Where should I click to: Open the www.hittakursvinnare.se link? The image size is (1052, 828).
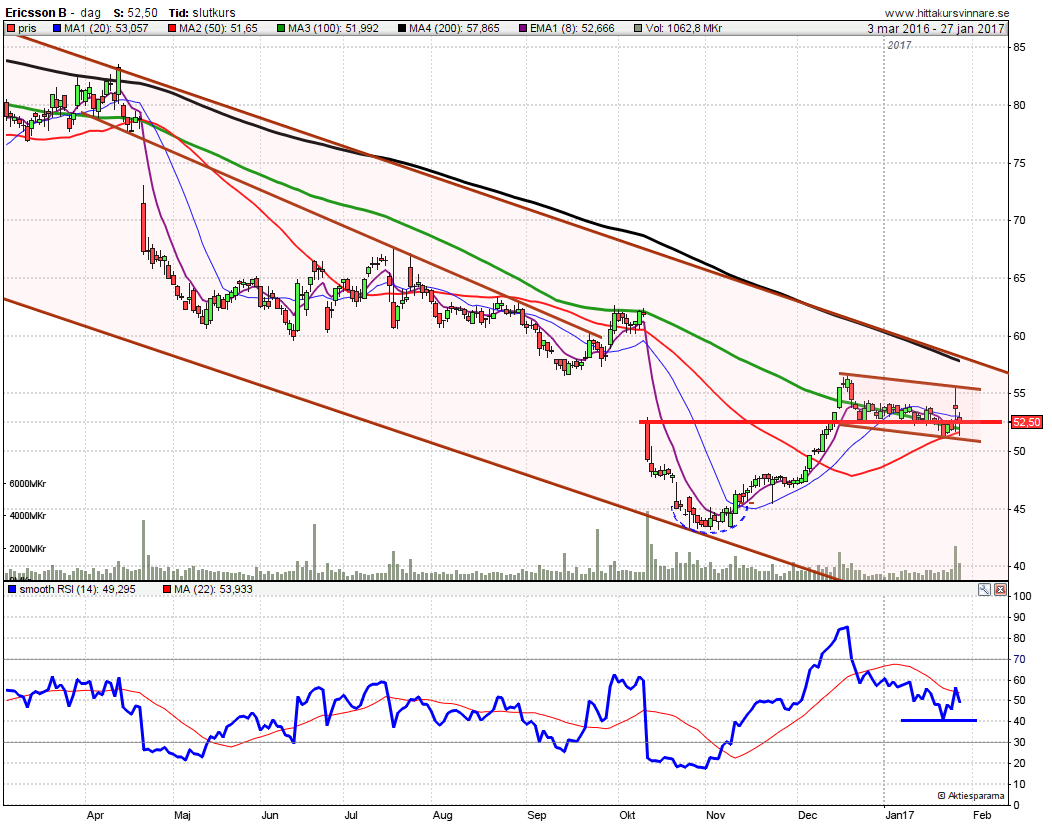pos(947,13)
